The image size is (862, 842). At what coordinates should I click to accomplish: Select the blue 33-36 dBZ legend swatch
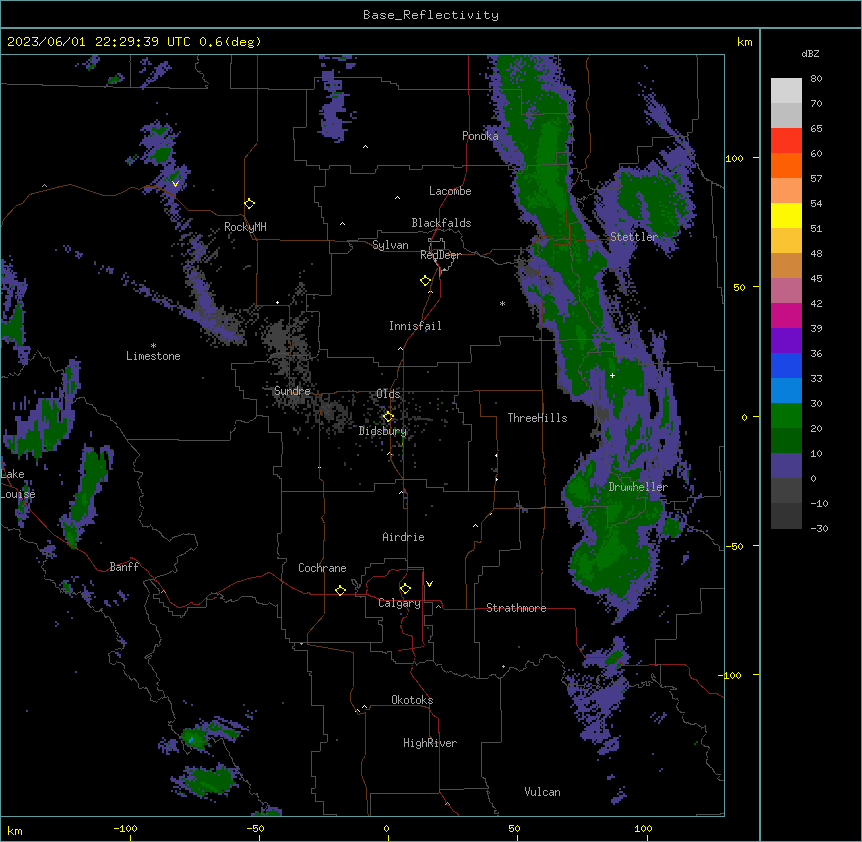[786, 365]
